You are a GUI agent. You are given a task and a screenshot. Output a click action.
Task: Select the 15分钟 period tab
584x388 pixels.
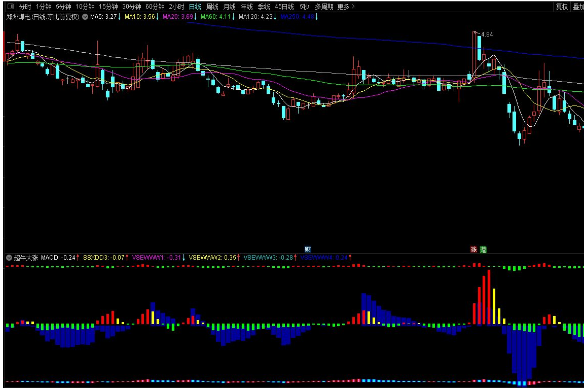pos(108,7)
